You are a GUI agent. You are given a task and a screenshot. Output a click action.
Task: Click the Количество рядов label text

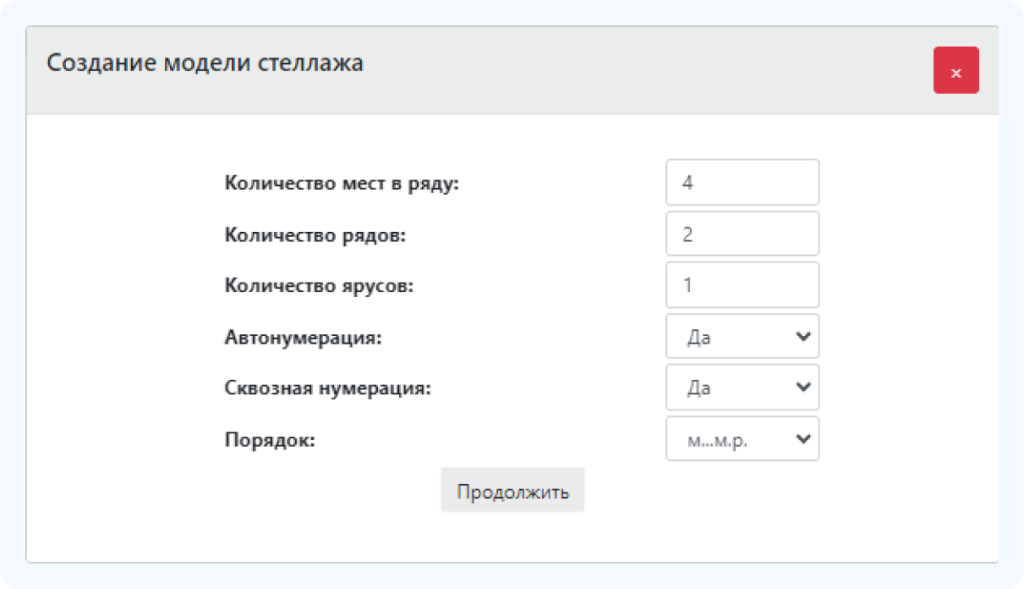pyautogui.click(x=315, y=235)
